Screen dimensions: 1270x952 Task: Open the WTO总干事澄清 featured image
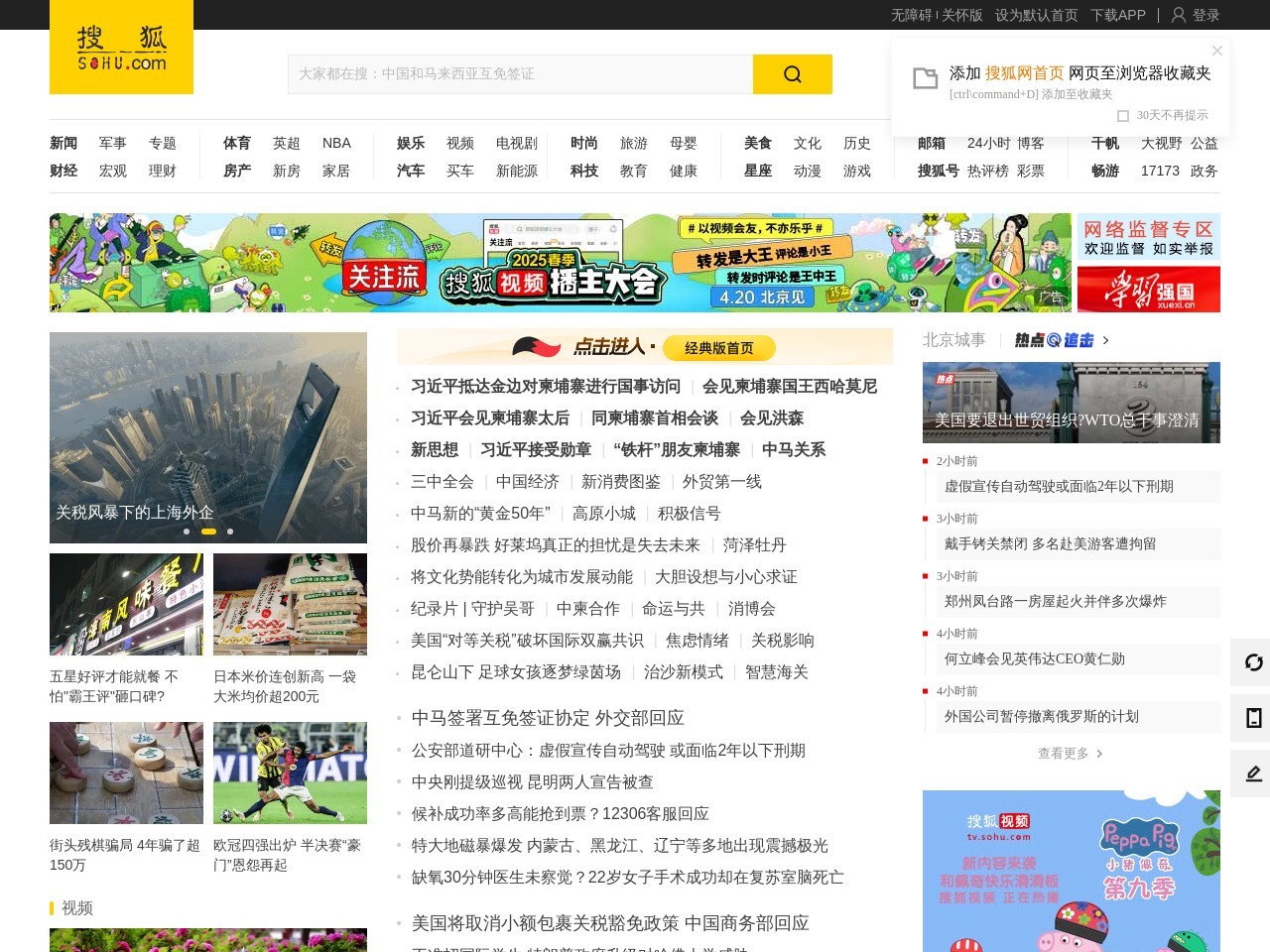coord(1072,403)
